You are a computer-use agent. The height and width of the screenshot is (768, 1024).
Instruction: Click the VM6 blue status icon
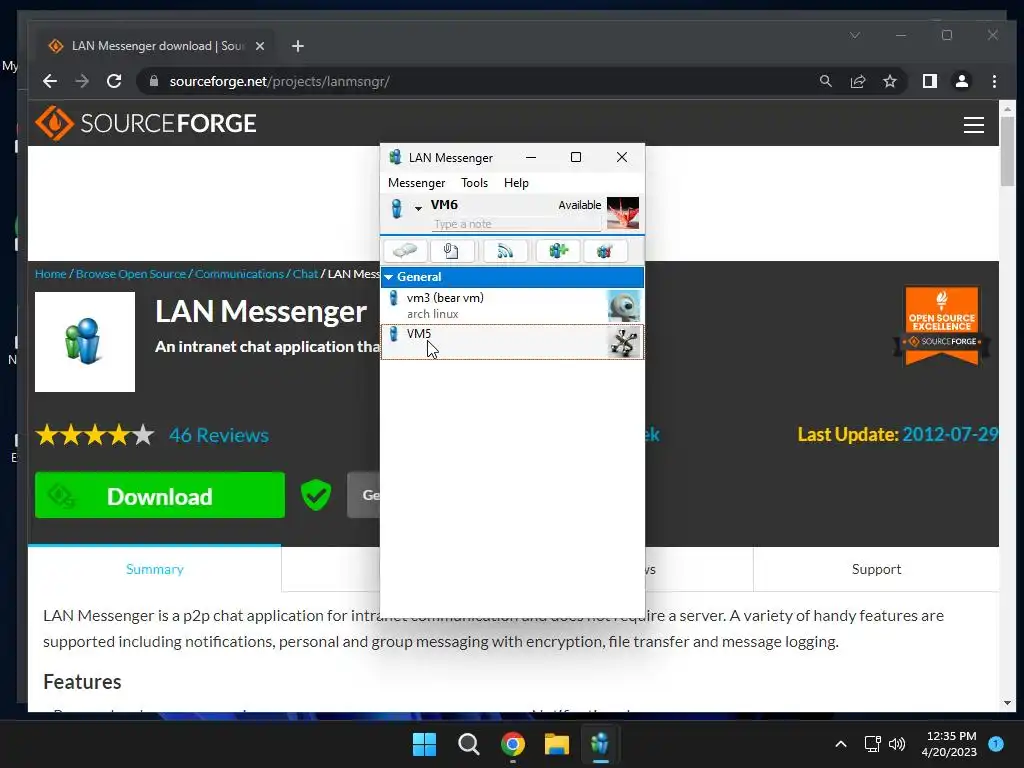396,208
